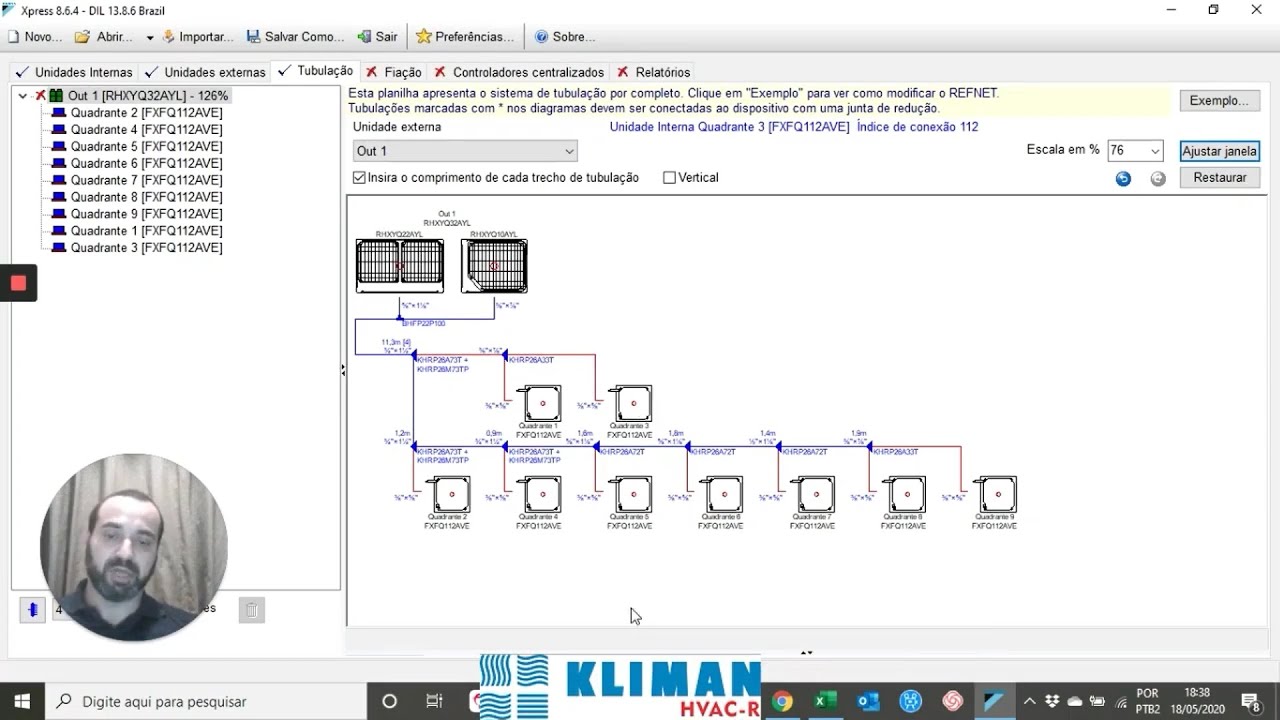Save with the Salvar Como toolbar button
Screen dimensions: 1280x720
pos(295,36)
